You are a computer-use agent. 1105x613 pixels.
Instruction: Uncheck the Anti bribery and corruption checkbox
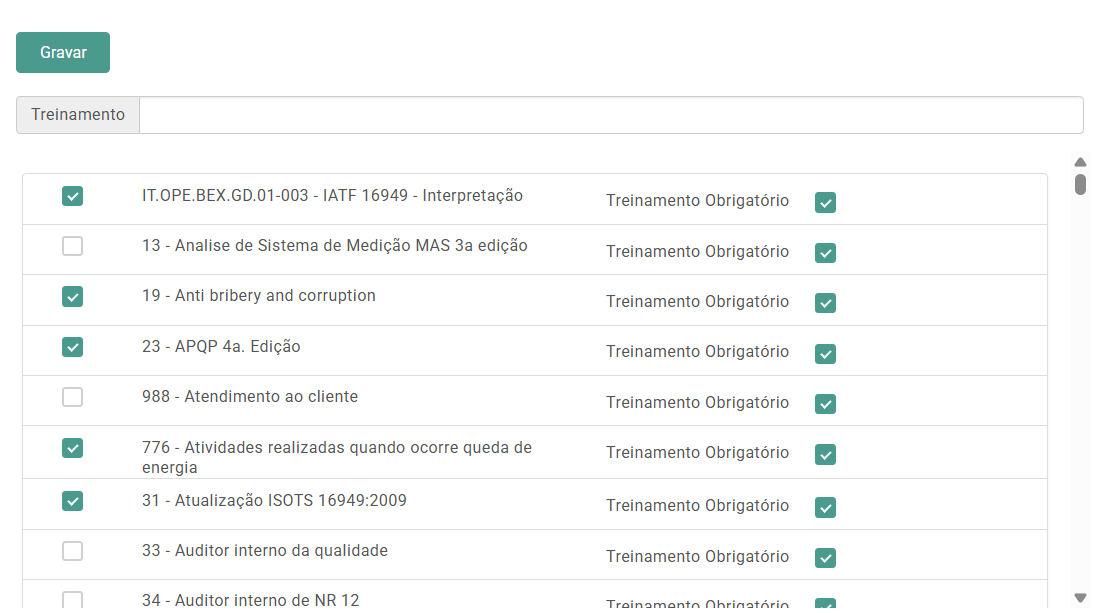click(x=72, y=297)
